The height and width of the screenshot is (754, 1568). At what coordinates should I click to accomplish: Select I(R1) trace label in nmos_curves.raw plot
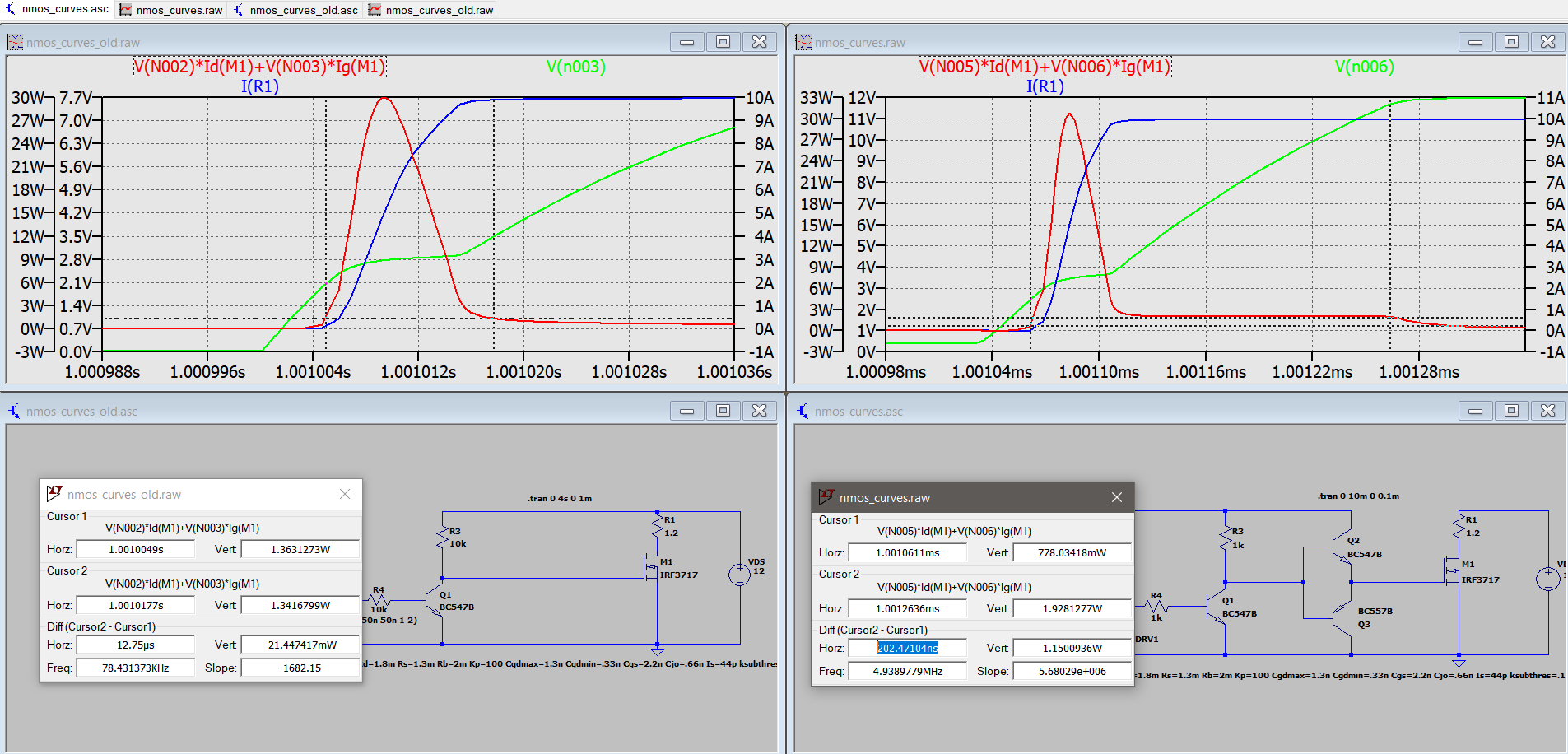click(1045, 86)
